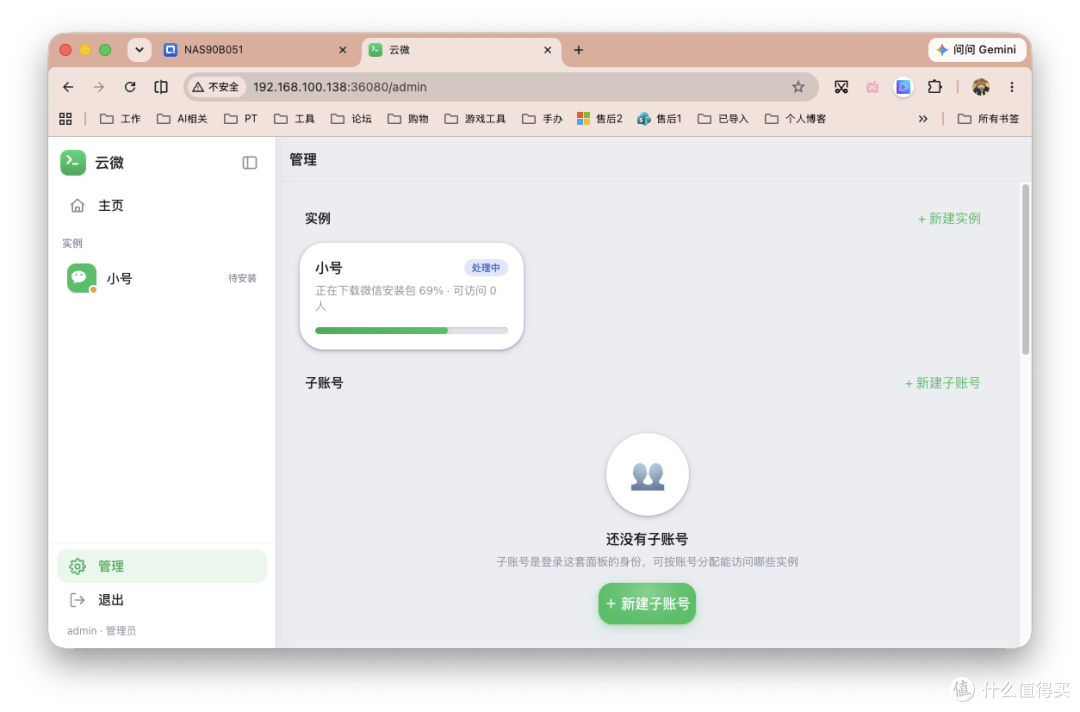Collapse the sidebar panel toggle
The height and width of the screenshot is (712, 1080).
tap(249, 163)
